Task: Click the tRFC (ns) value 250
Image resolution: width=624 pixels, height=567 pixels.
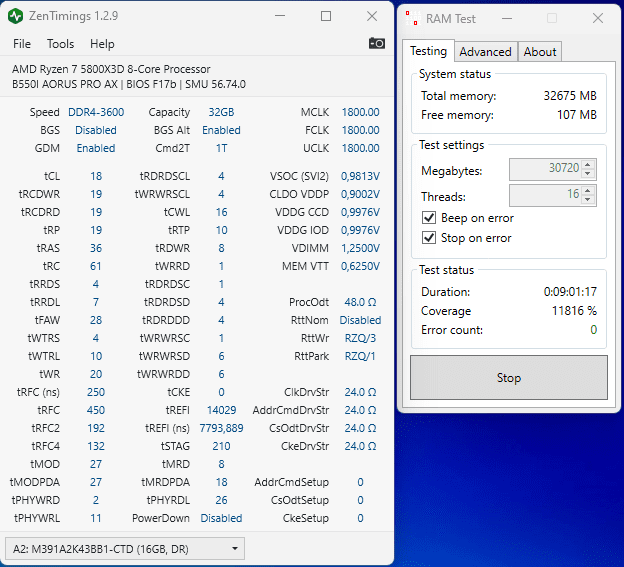Action: [x=96, y=392]
